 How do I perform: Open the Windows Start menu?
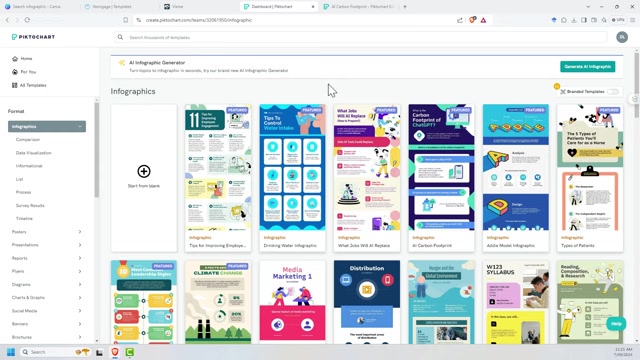11,352
